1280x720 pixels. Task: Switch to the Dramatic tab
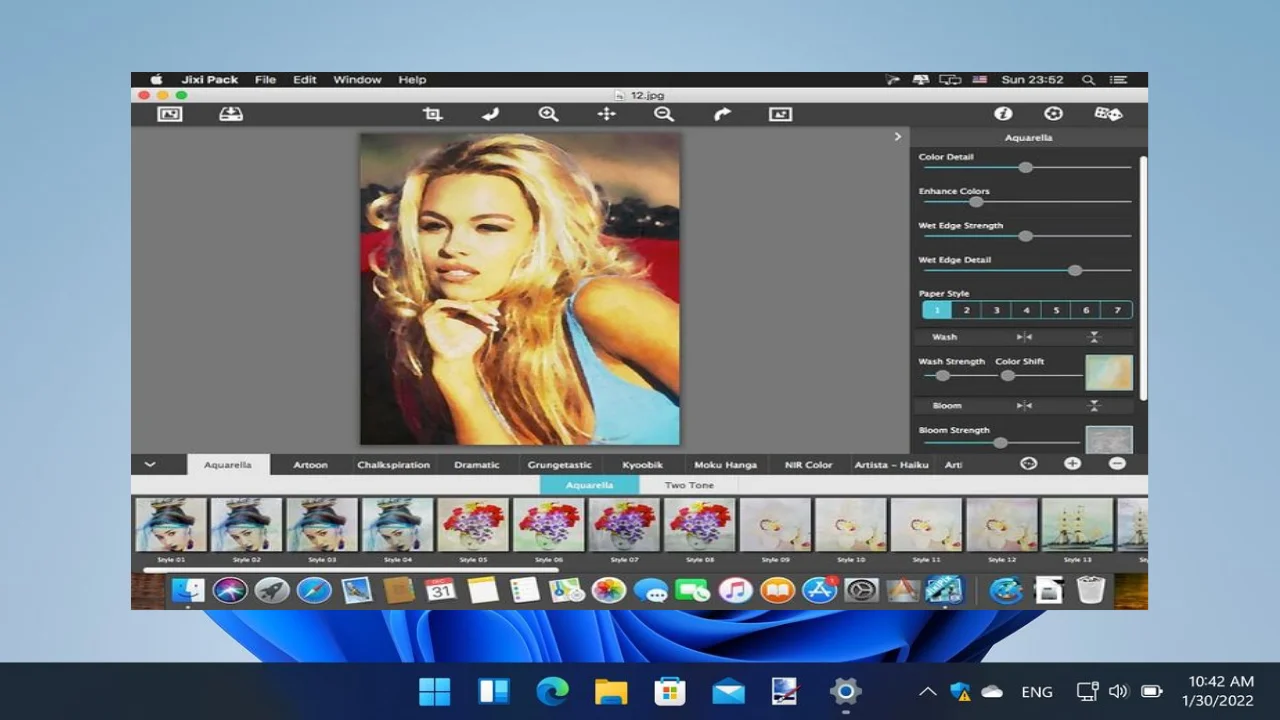coord(477,465)
